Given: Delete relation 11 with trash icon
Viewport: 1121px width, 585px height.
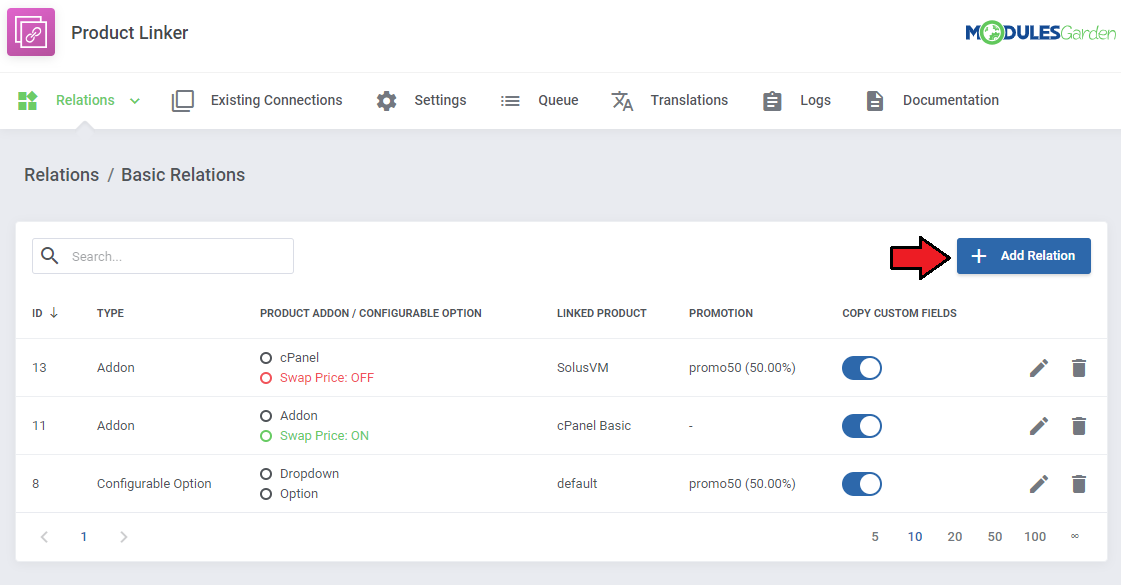Looking at the screenshot, I should [x=1079, y=426].
